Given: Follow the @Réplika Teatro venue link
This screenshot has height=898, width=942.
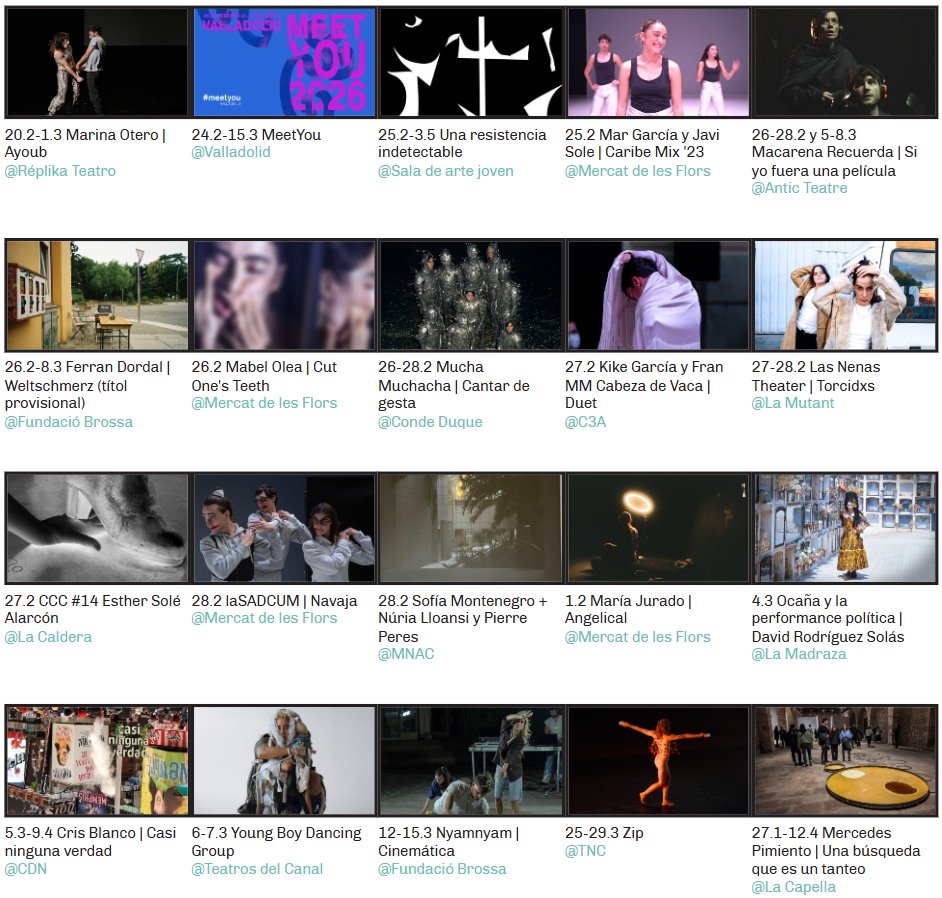Looking at the screenshot, I should coord(60,171).
